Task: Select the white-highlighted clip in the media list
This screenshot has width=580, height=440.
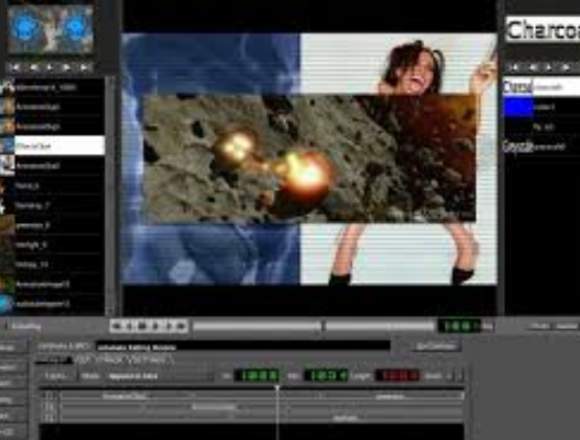Action: point(53,146)
